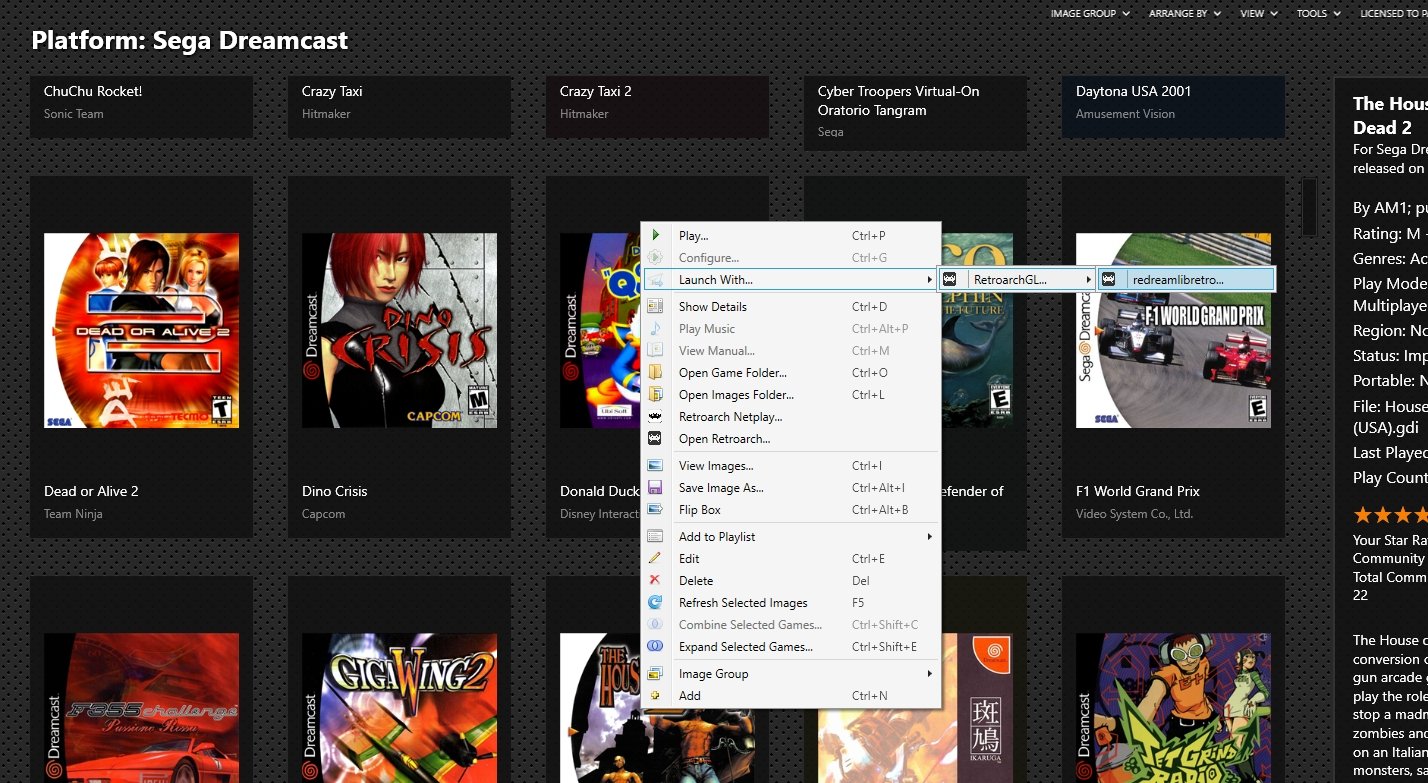Click the Platform: Sega Dreamcast heading
The image size is (1428, 783).
click(x=190, y=41)
